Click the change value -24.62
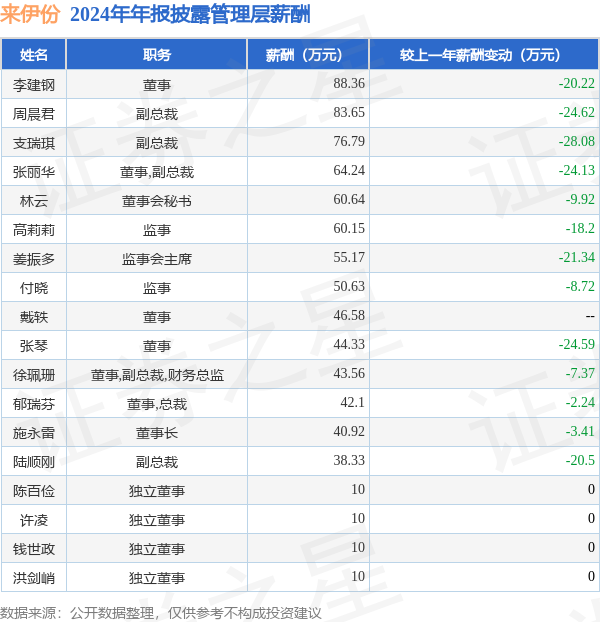This screenshot has width=600, height=622. (577, 112)
